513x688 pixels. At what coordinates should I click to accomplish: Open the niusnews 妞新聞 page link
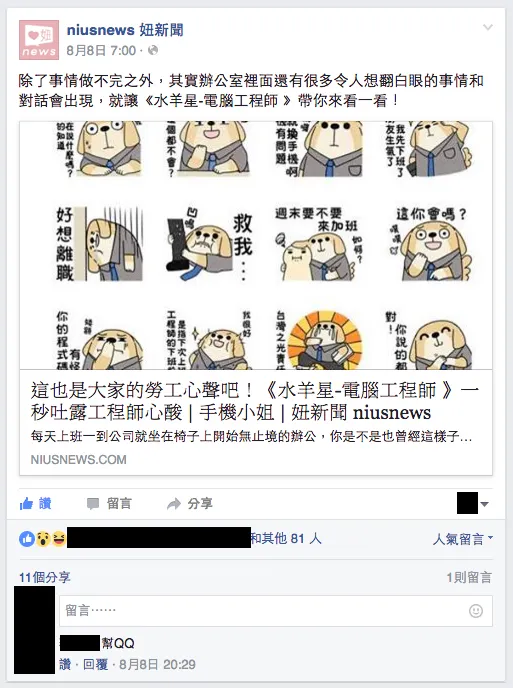click(125, 30)
